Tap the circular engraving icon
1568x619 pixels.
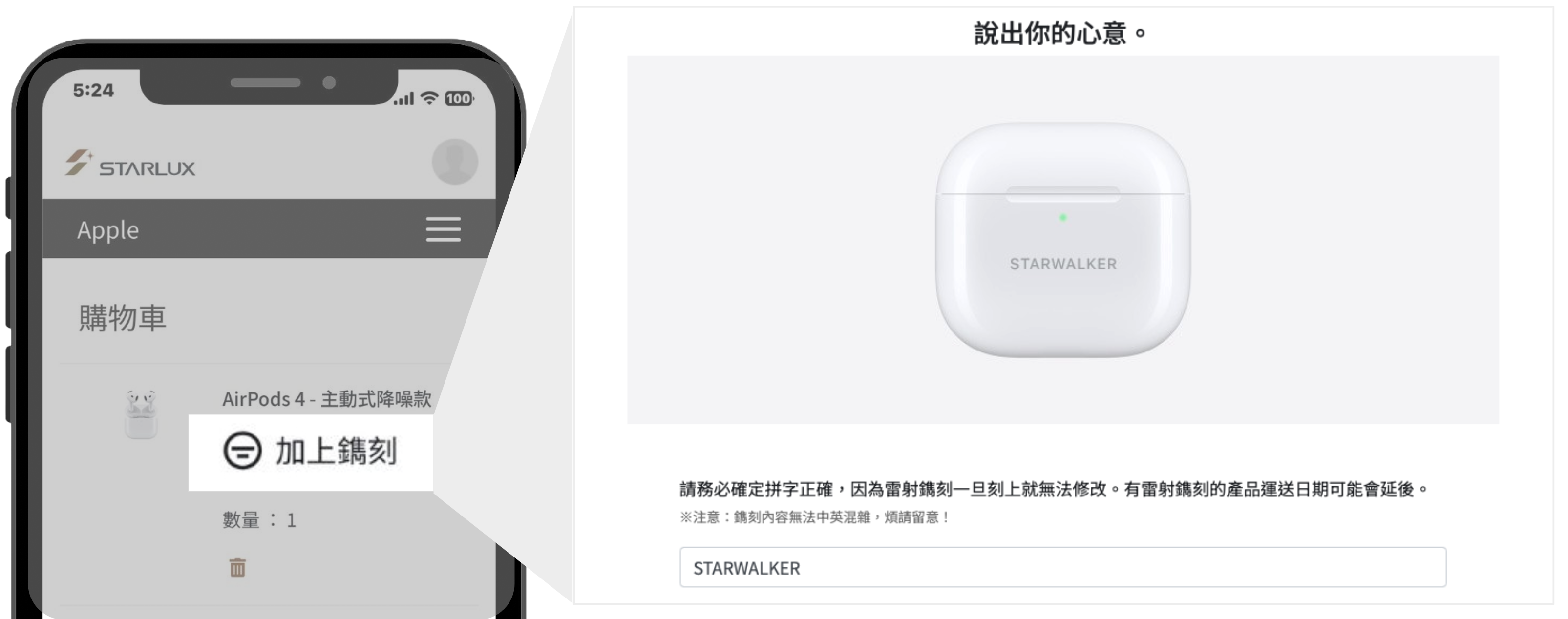242,451
